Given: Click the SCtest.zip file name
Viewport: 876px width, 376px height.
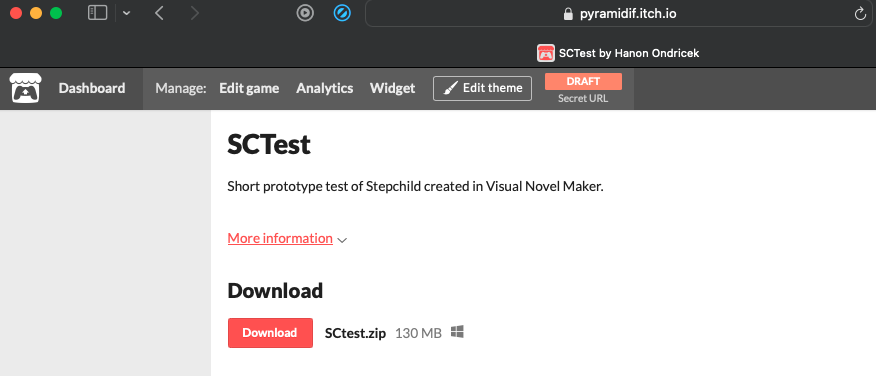Looking at the screenshot, I should (x=355, y=334).
